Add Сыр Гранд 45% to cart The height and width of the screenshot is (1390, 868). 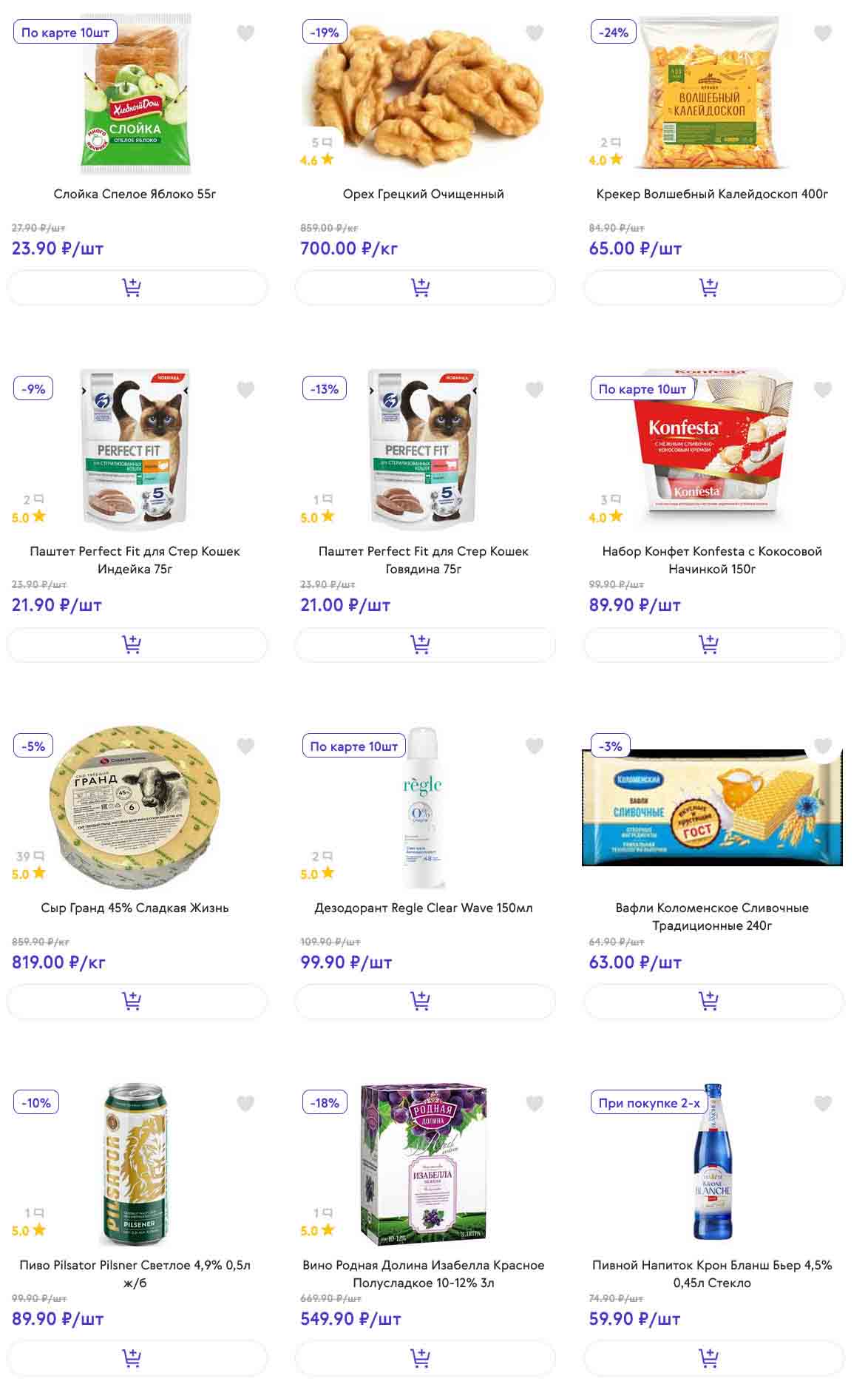pyautogui.click(x=137, y=1001)
